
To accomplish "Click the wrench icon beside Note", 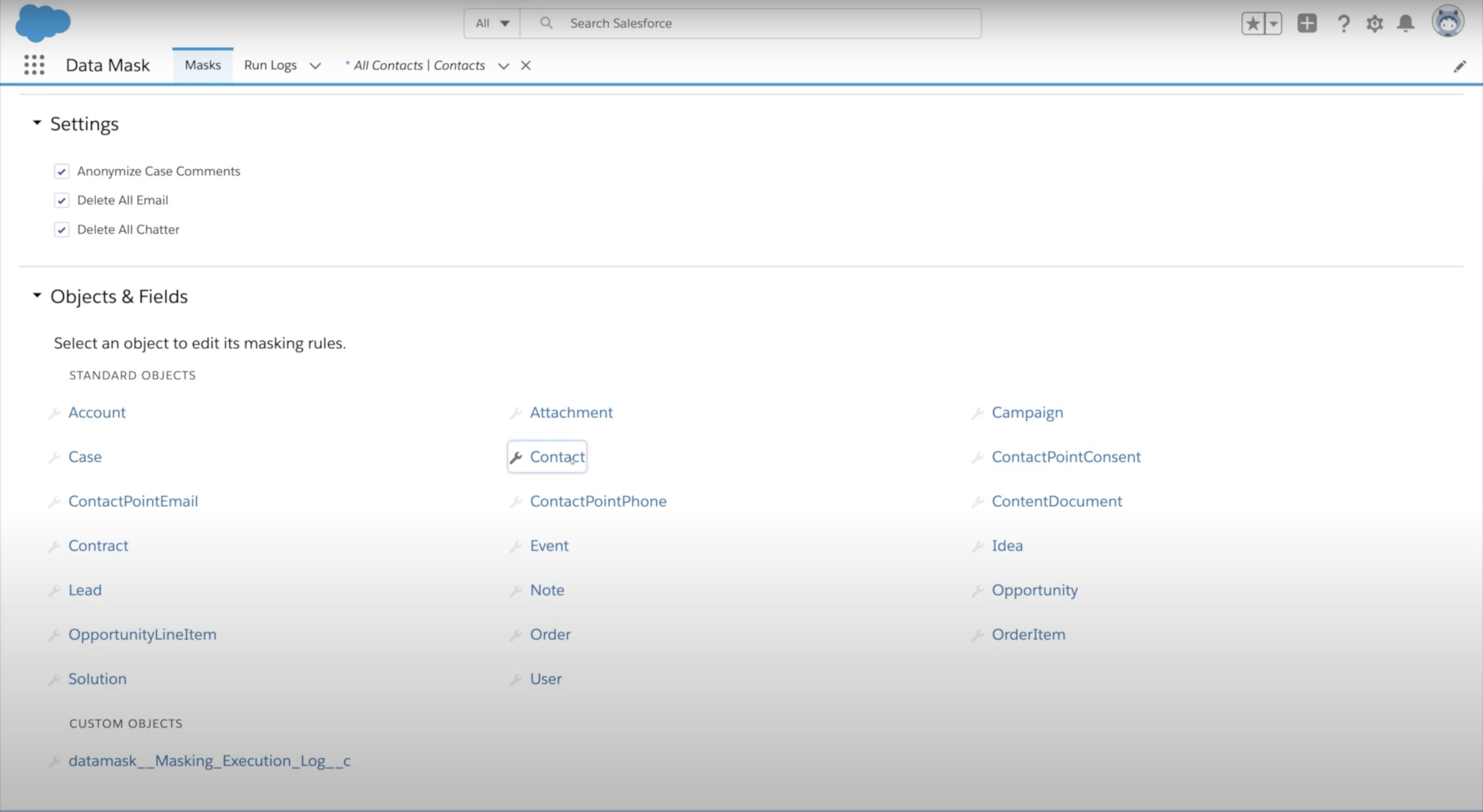I will [516, 590].
